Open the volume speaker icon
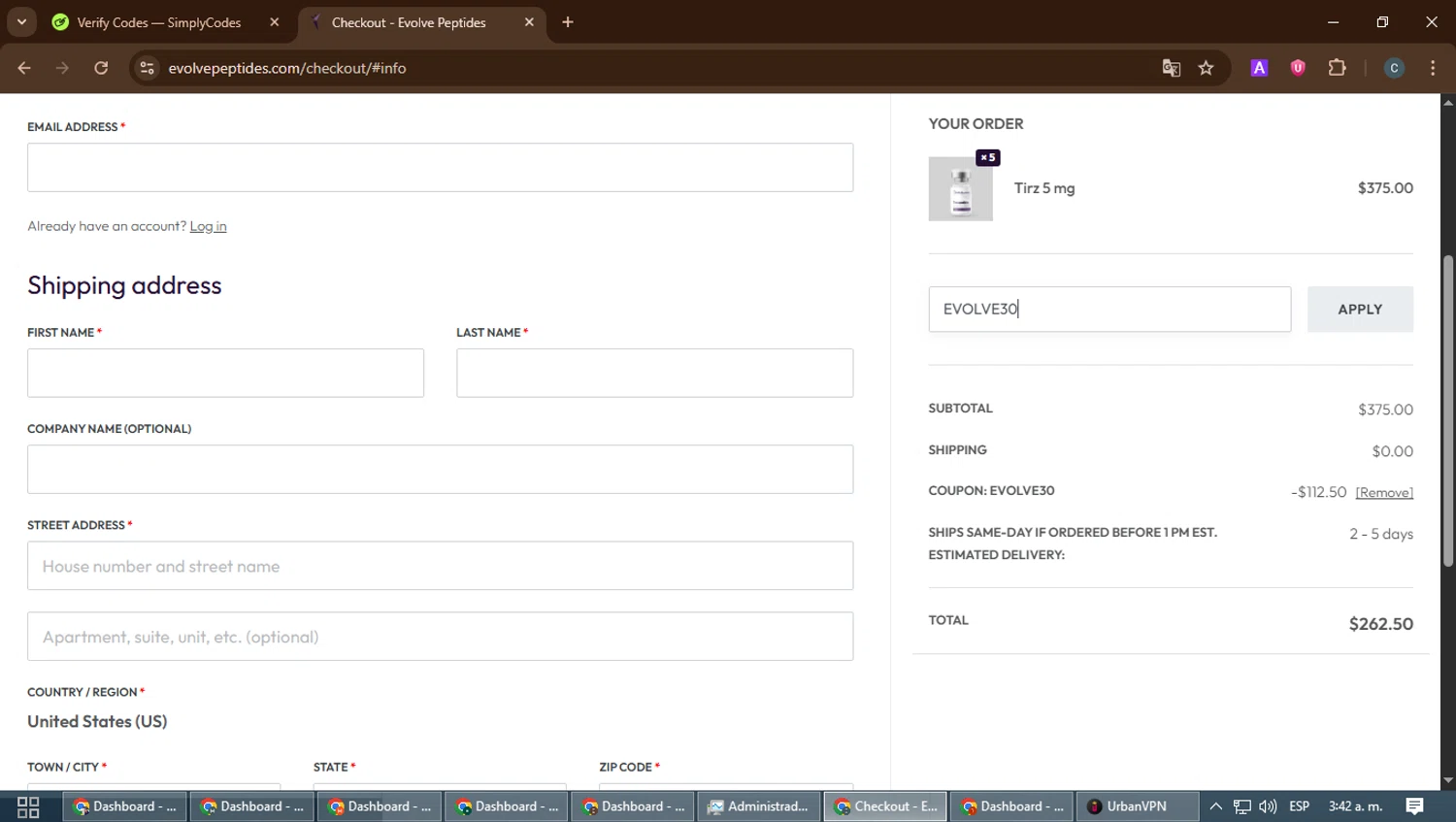The height and width of the screenshot is (822, 1456). click(x=1268, y=806)
